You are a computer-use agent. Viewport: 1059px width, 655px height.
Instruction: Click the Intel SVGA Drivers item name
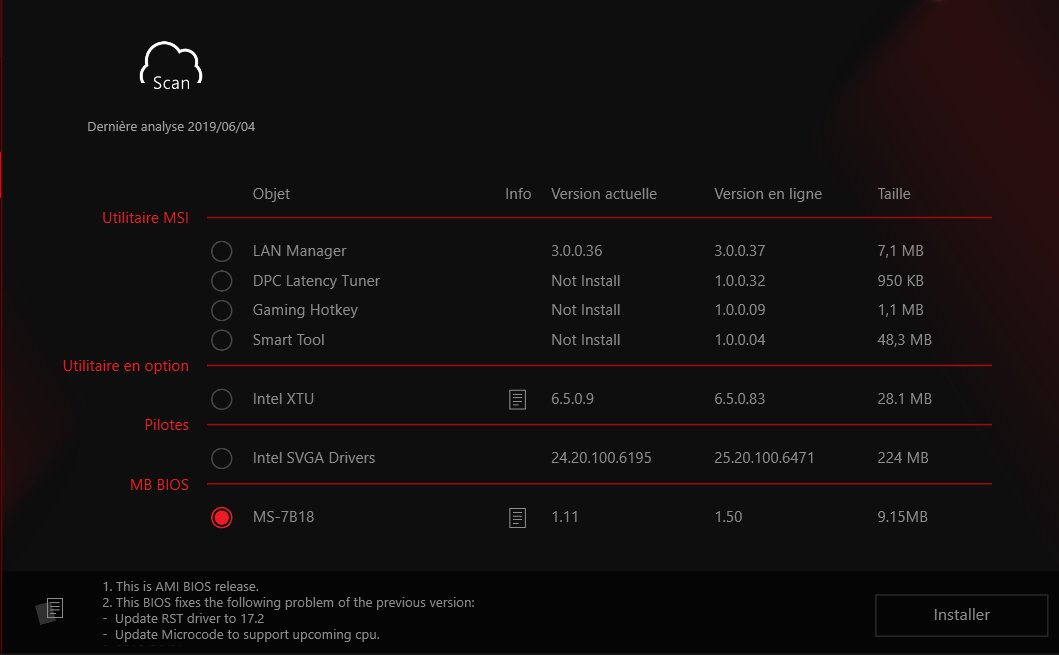point(313,458)
